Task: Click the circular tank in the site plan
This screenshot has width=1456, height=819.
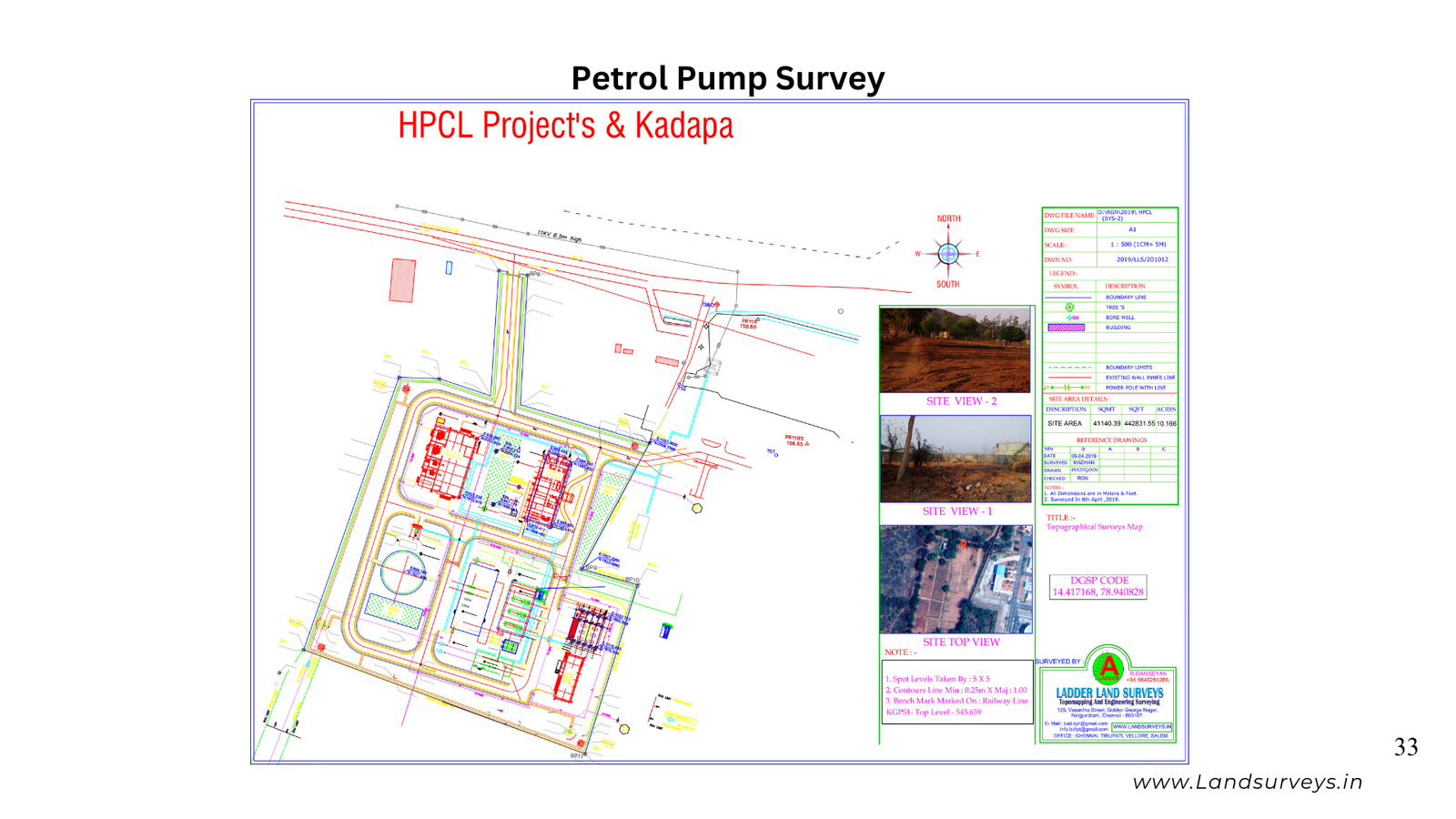Action: click(401, 572)
